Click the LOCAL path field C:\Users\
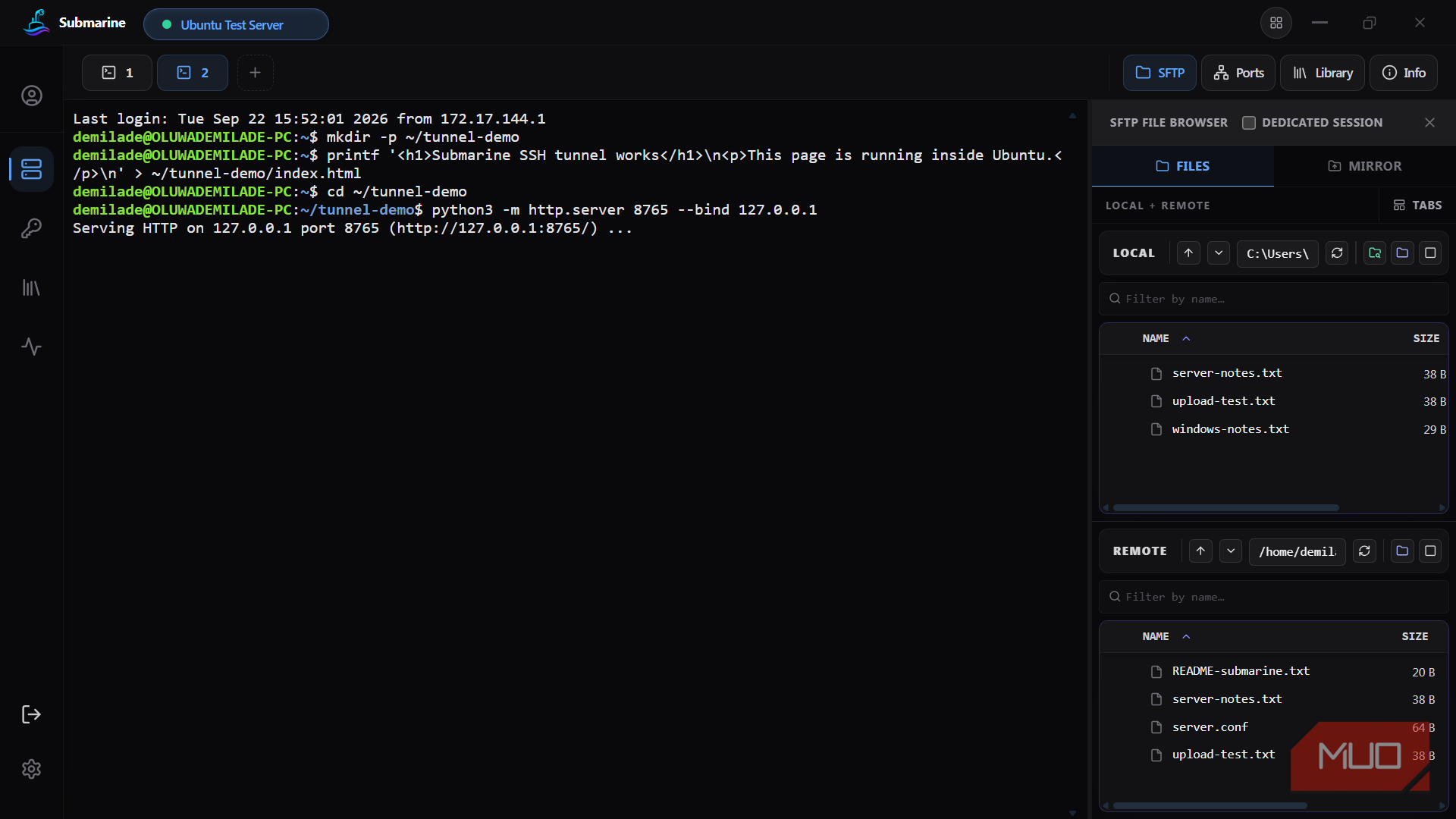The width and height of the screenshot is (1456, 819). (1278, 253)
